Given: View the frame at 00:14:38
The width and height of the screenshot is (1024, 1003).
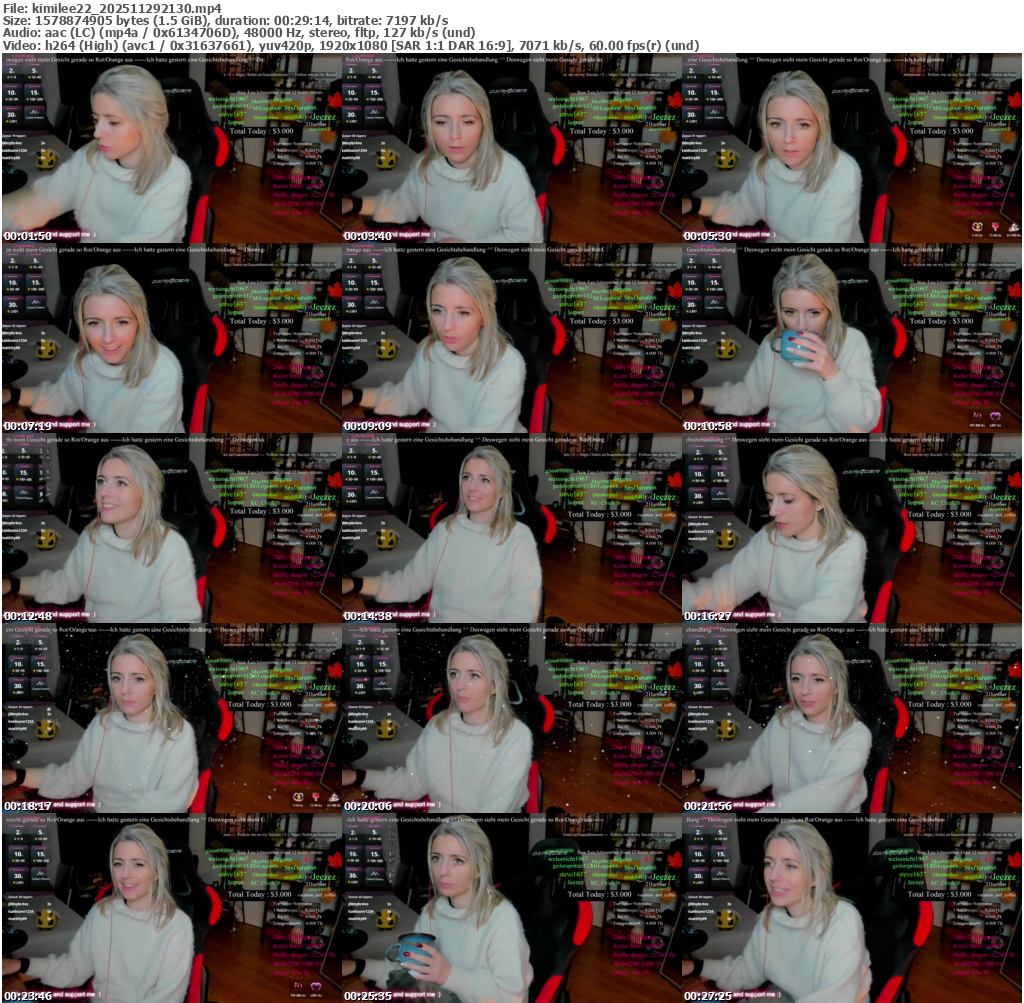Looking at the screenshot, I should (x=512, y=528).
